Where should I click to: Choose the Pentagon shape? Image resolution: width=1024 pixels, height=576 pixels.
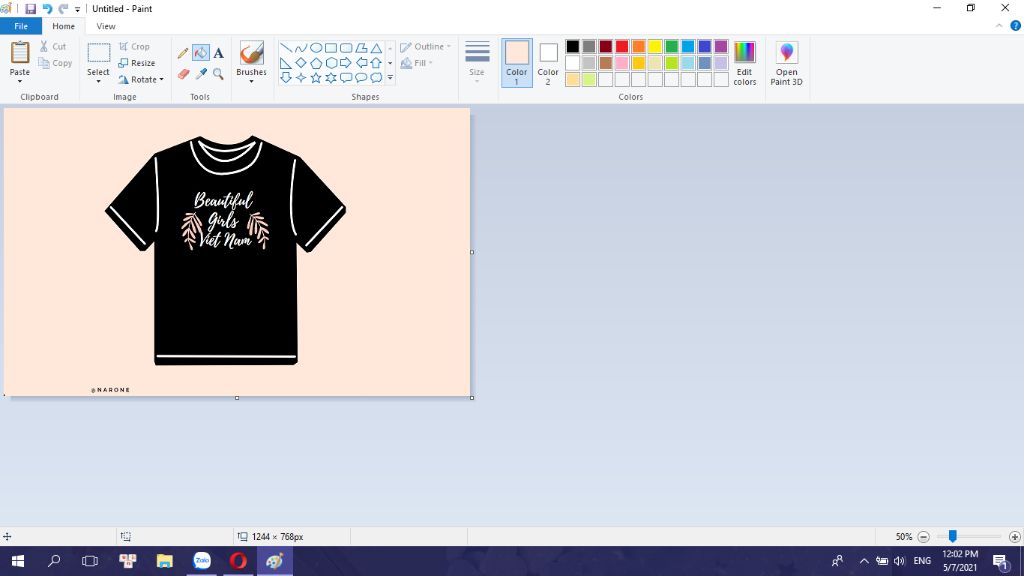pyautogui.click(x=315, y=63)
